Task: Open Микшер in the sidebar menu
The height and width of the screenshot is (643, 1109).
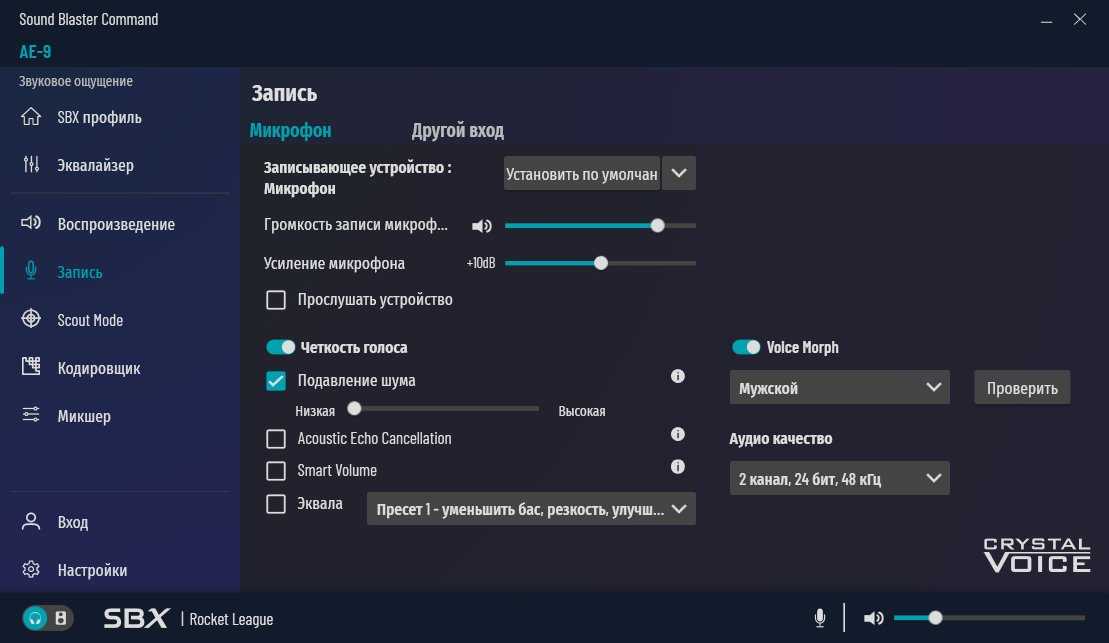Action: click(x=83, y=416)
